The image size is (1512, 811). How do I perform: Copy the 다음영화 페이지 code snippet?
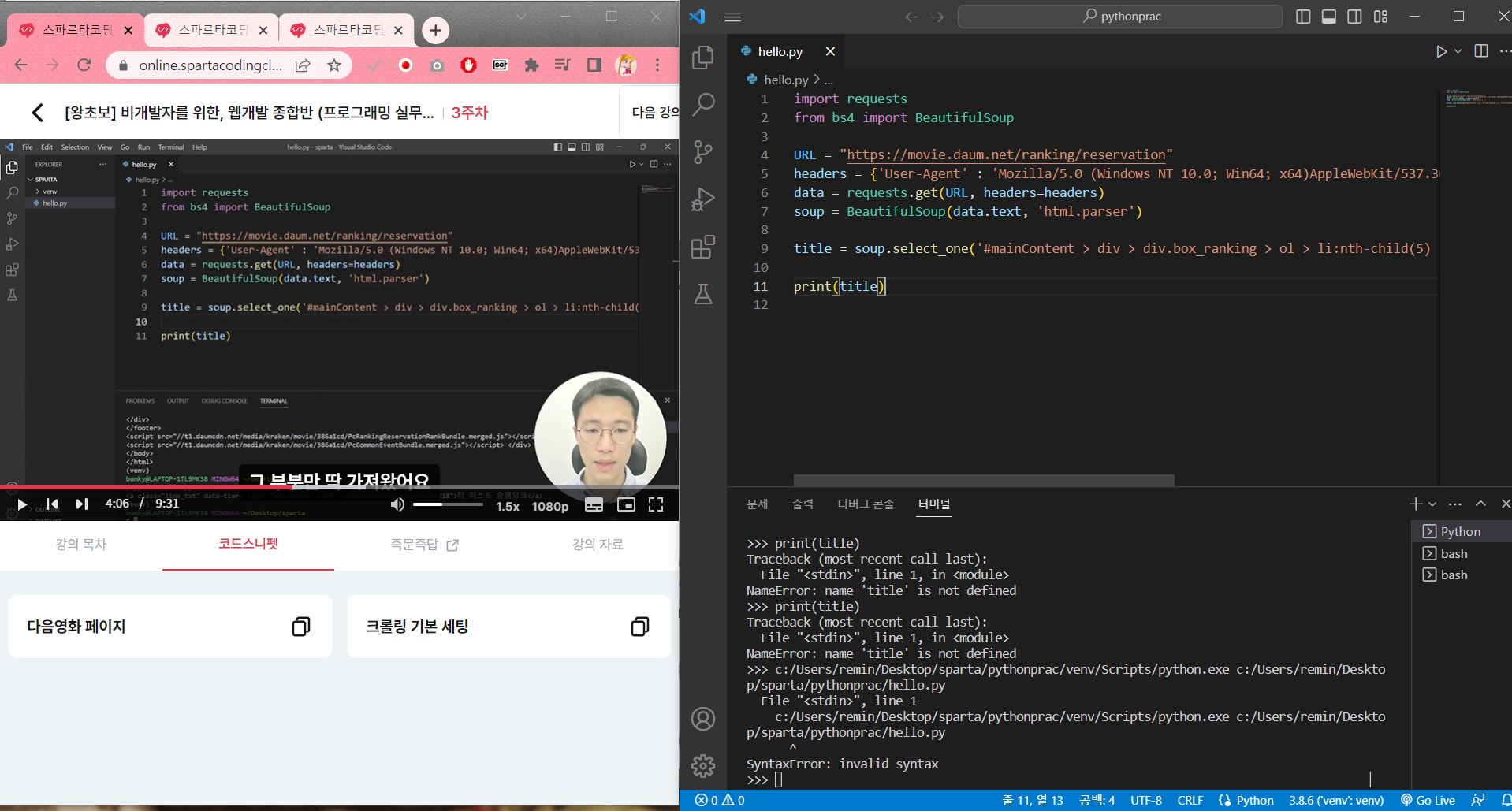click(x=301, y=627)
